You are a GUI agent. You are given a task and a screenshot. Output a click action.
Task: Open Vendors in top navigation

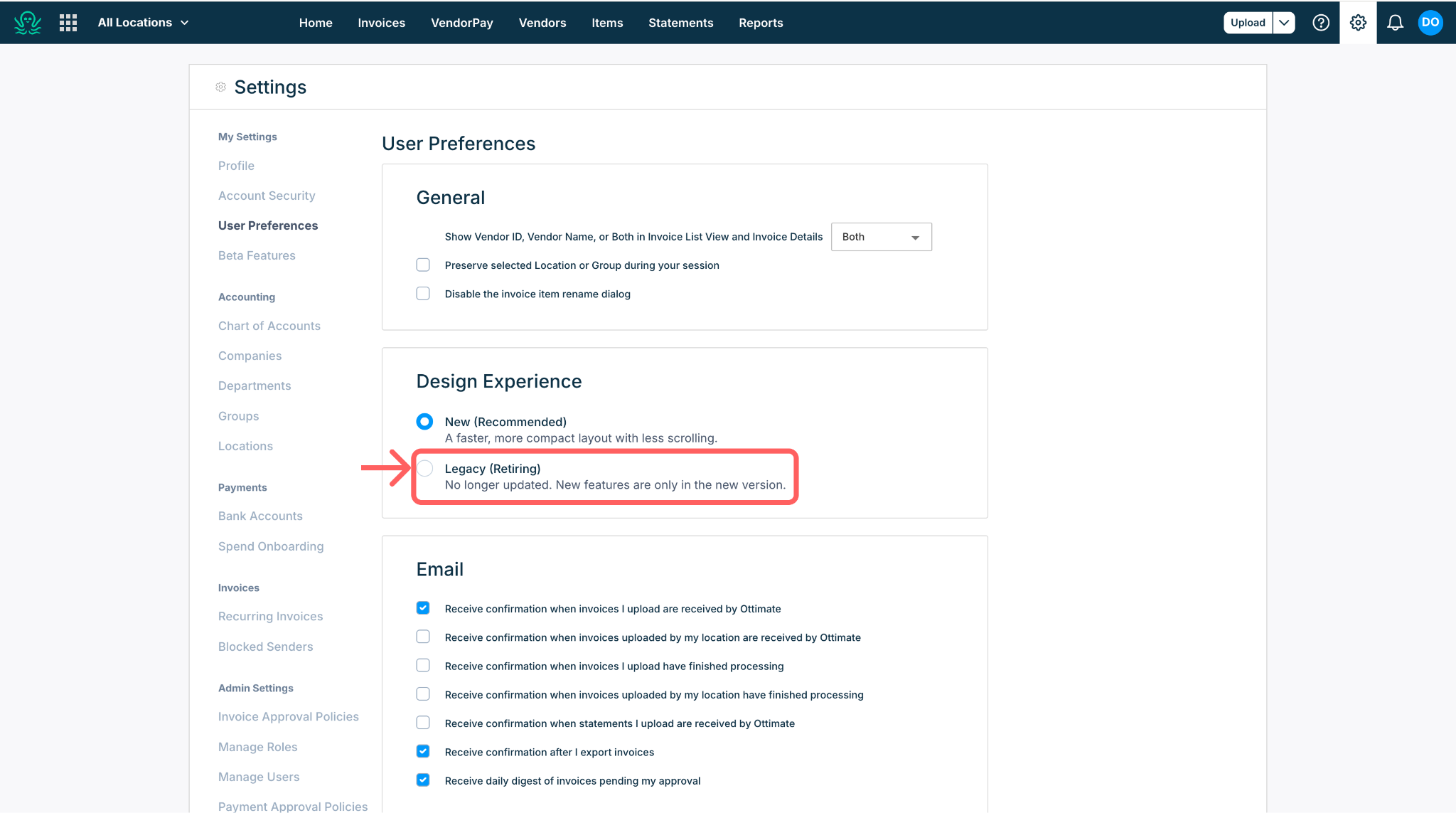tap(542, 23)
